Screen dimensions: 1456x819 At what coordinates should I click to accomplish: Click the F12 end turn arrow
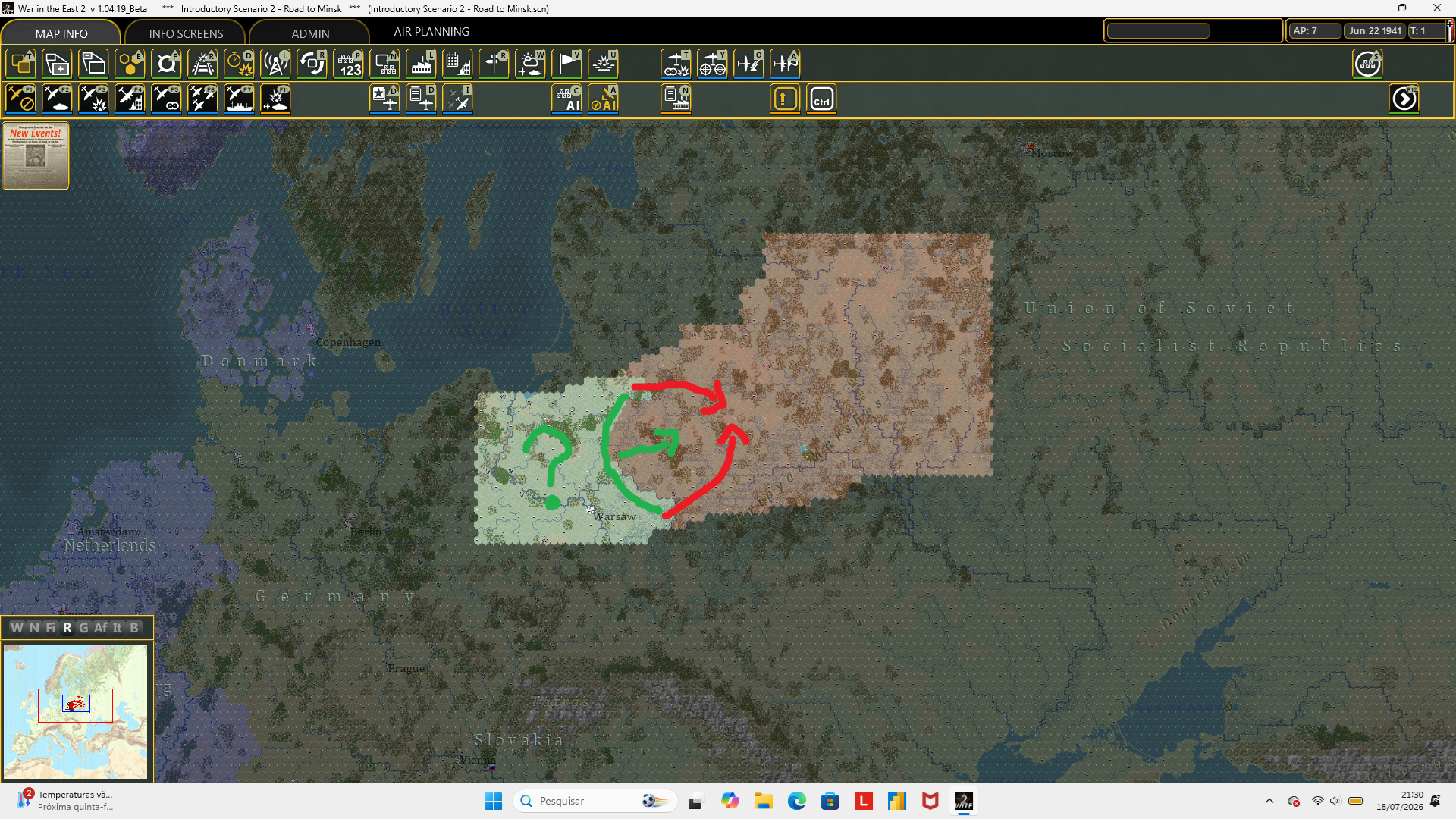tap(1404, 99)
